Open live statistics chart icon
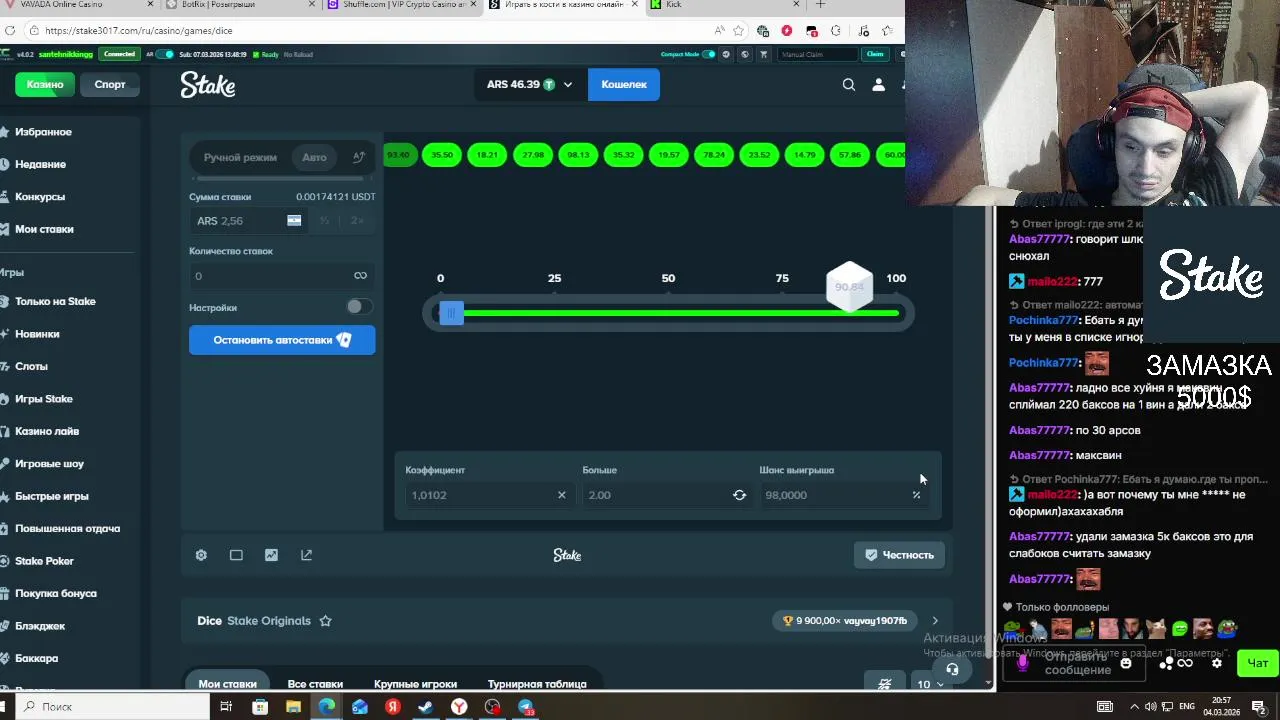Viewport: 1280px width, 720px height. (271, 555)
